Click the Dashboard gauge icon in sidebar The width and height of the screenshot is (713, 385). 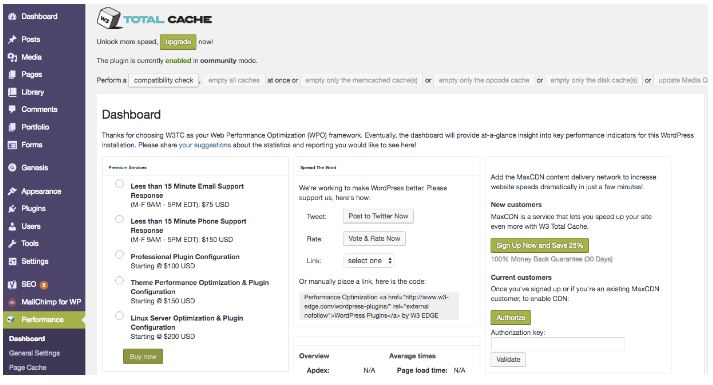coord(12,16)
